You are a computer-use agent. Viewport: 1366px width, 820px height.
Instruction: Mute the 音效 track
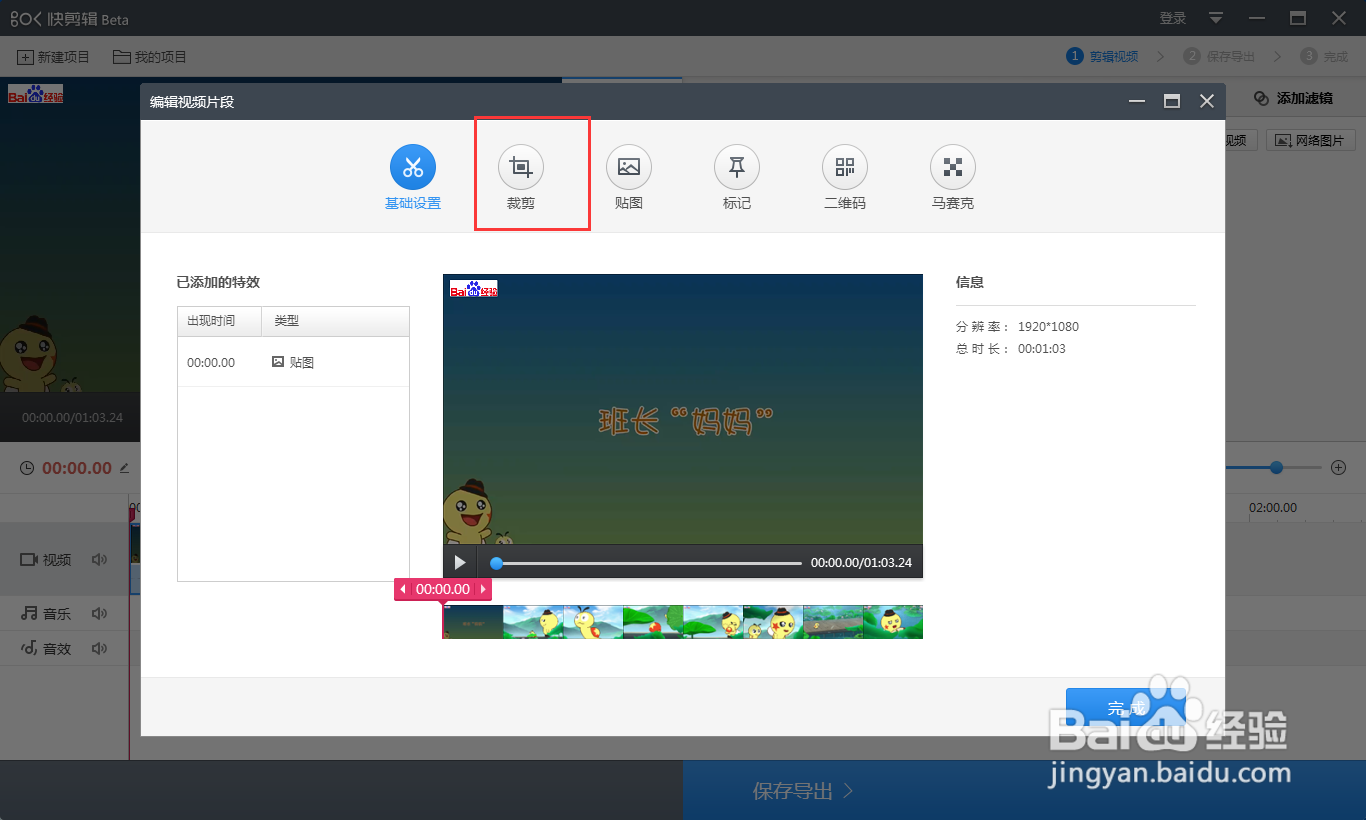(99, 648)
